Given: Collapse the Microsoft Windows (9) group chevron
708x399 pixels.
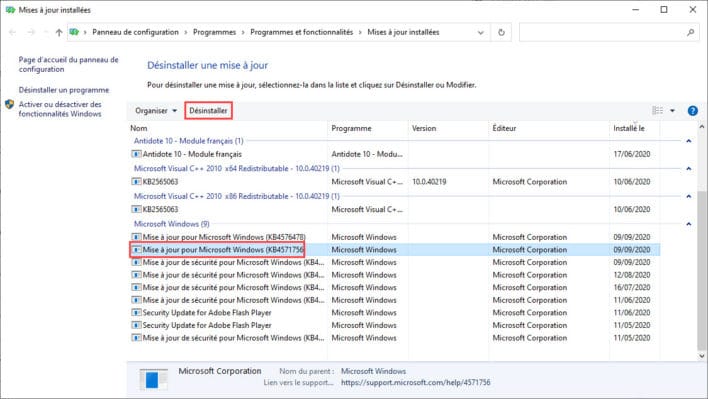Looking at the screenshot, I should pos(689,224).
